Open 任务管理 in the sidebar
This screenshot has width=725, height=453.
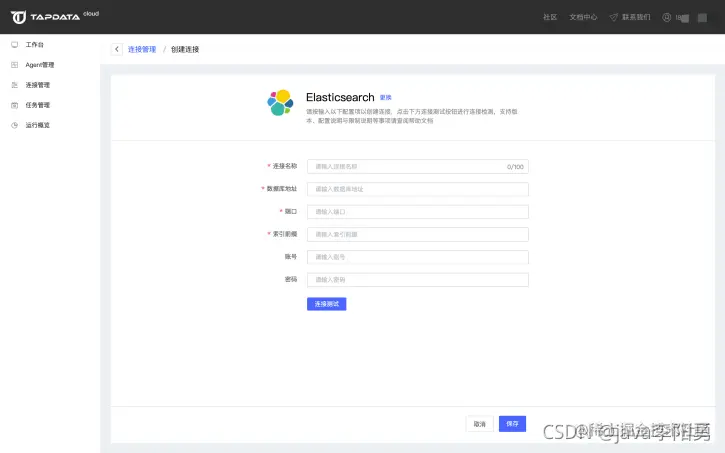pyautogui.click(x=37, y=105)
